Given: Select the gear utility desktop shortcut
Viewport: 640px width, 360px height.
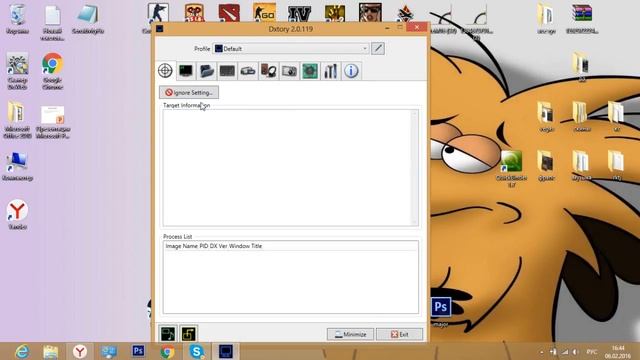Looking at the screenshot, I should 17,71.
